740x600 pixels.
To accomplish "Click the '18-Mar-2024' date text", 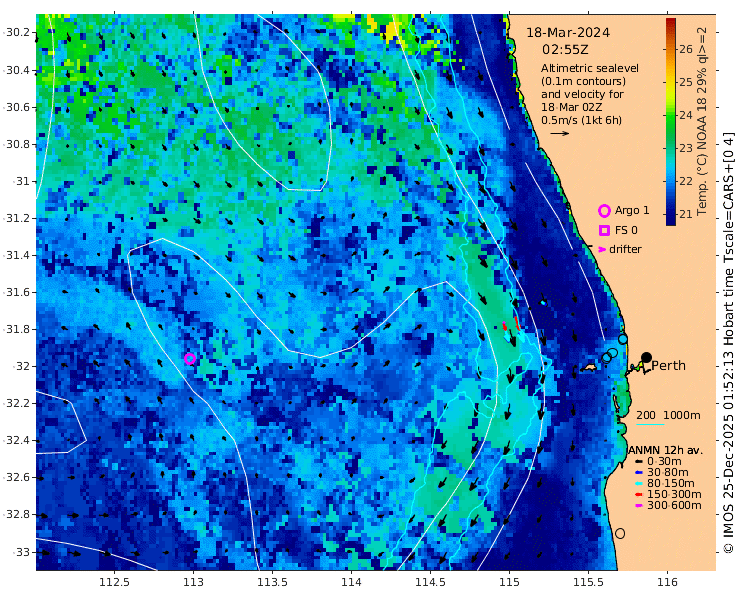I will pyautogui.click(x=568, y=33).
